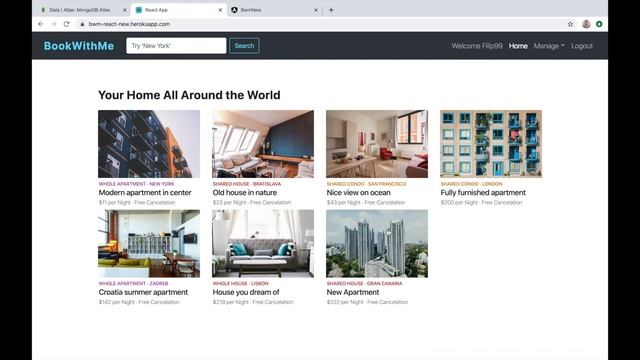Open the Modern apartment in center image
The image size is (640, 360).
pyautogui.click(x=149, y=144)
